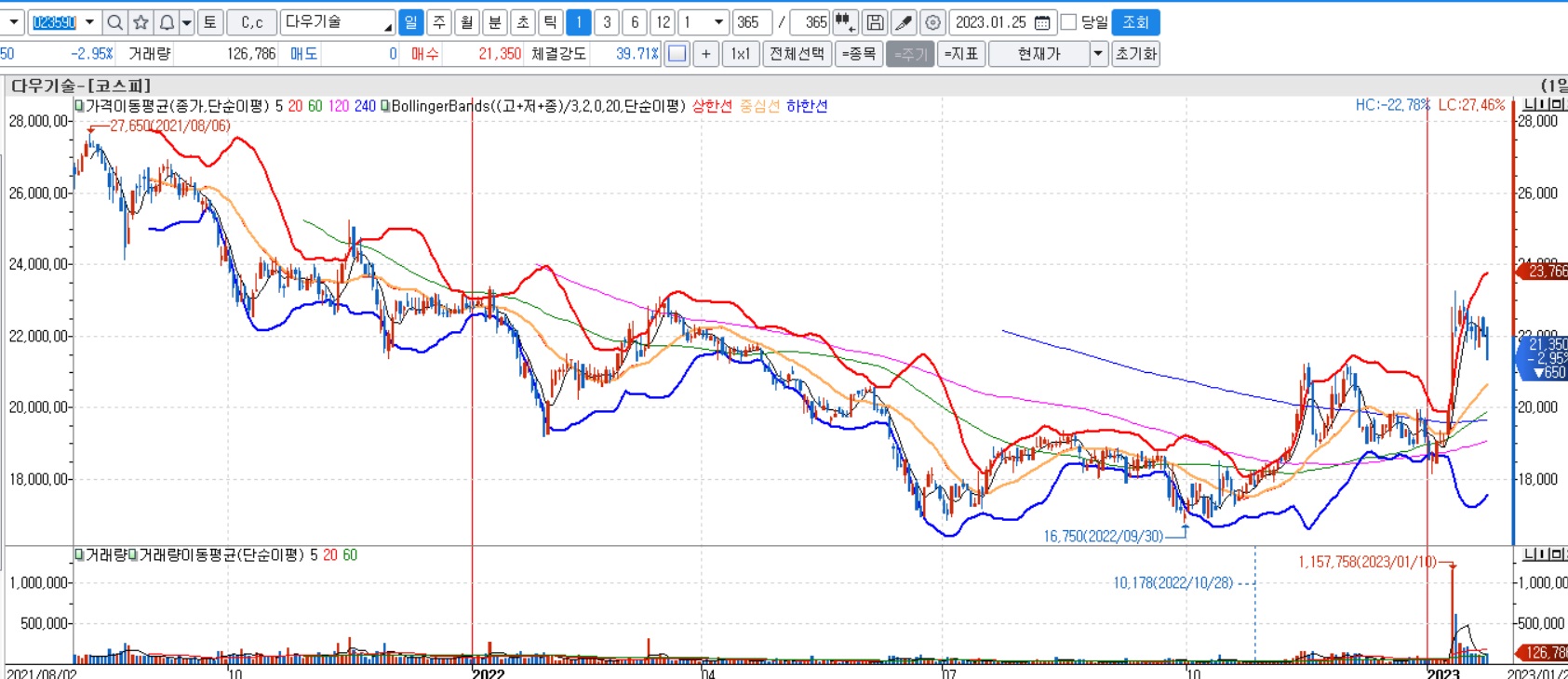The image size is (1568, 679).
Task: Toggle the =종목 sync button
Action: [859, 54]
